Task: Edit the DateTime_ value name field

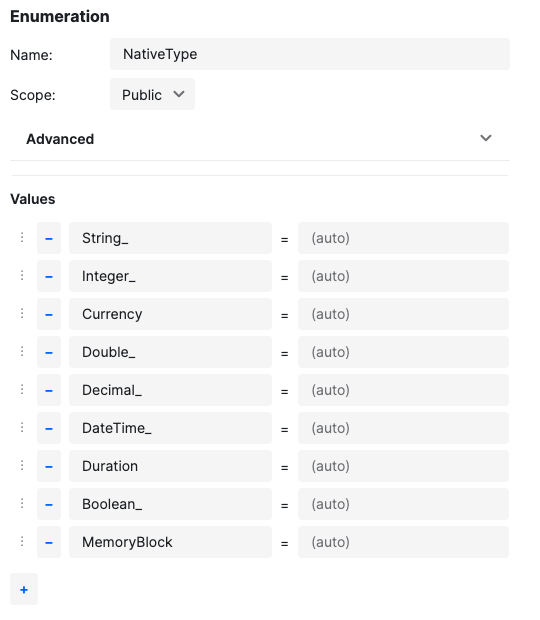Action: (x=170, y=428)
